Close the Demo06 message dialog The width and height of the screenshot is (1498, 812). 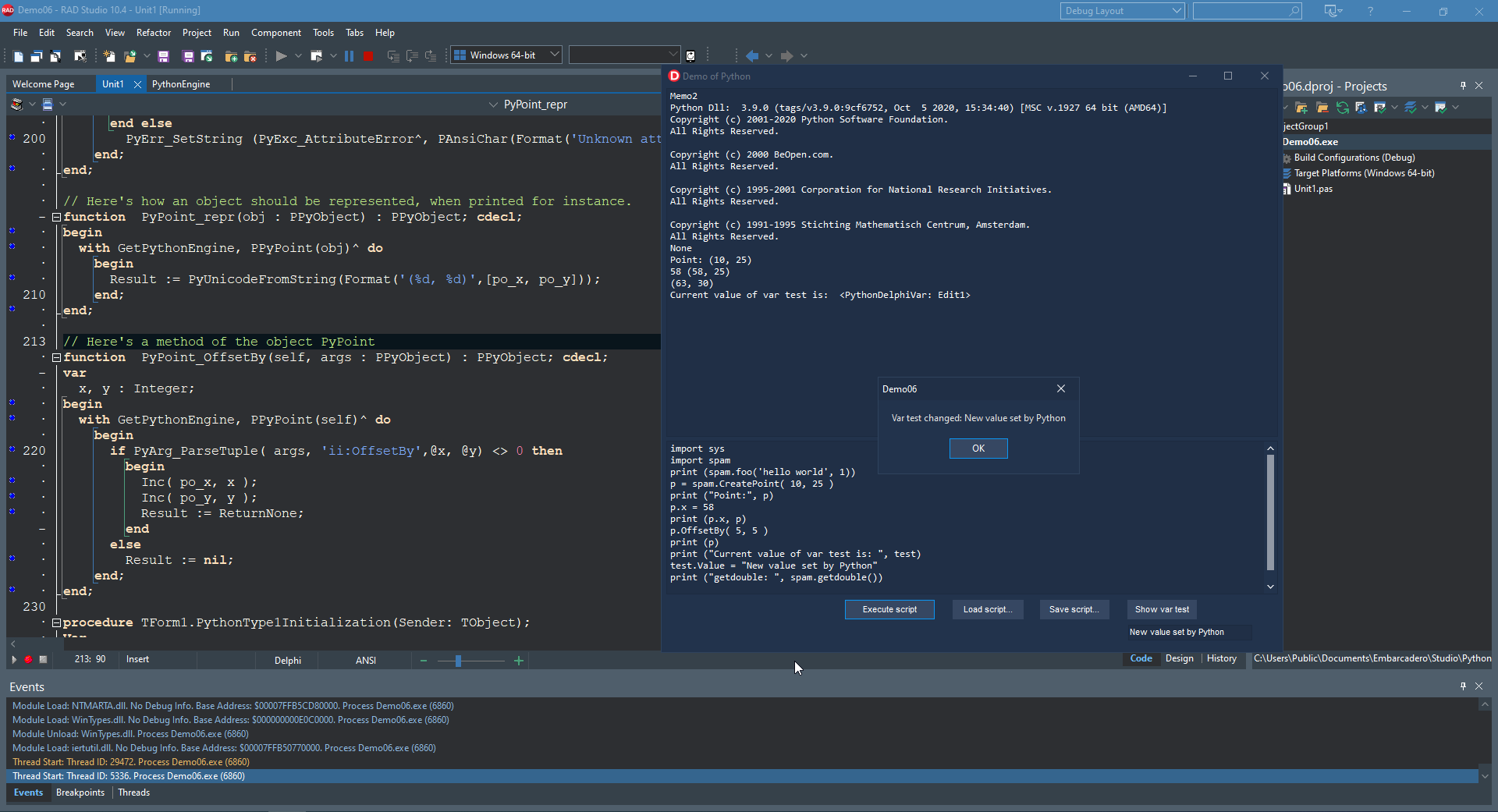coord(1061,388)
